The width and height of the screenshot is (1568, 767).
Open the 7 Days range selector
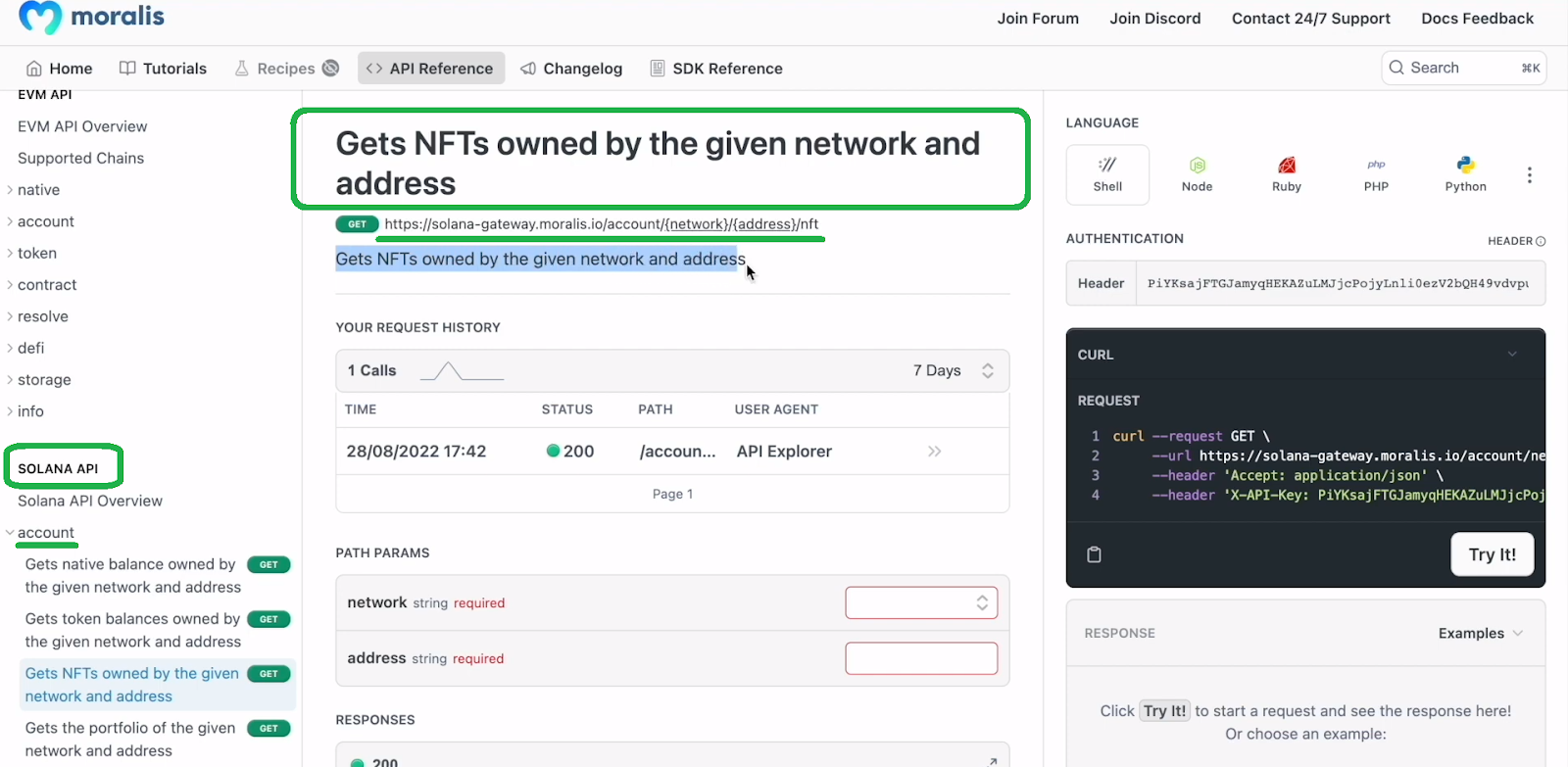(x=953, y=370)
